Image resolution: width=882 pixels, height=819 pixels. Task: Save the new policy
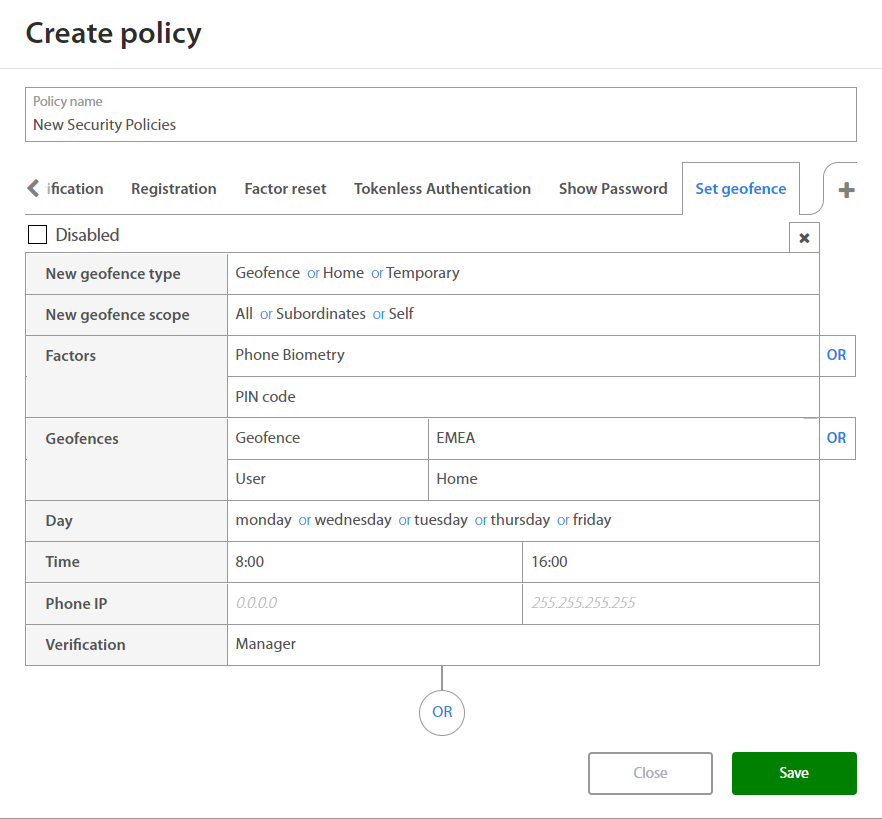coord(794,773)
